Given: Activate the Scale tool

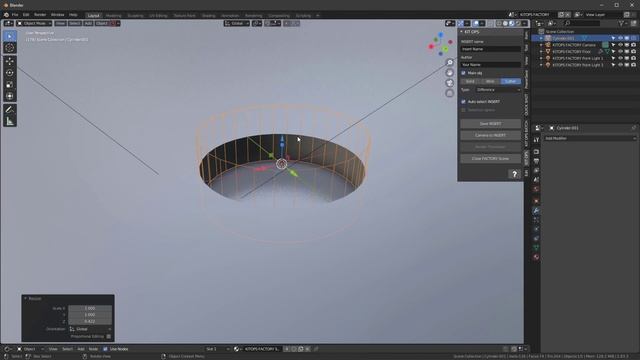Looking at the screenshot, I should point(10,84).
